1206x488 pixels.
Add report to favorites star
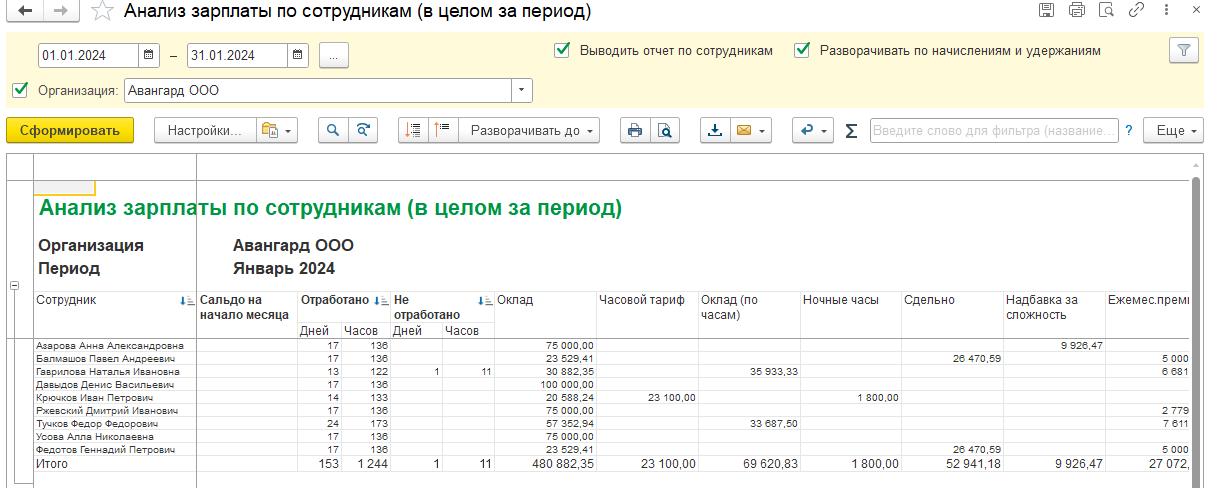click(101, 12)
